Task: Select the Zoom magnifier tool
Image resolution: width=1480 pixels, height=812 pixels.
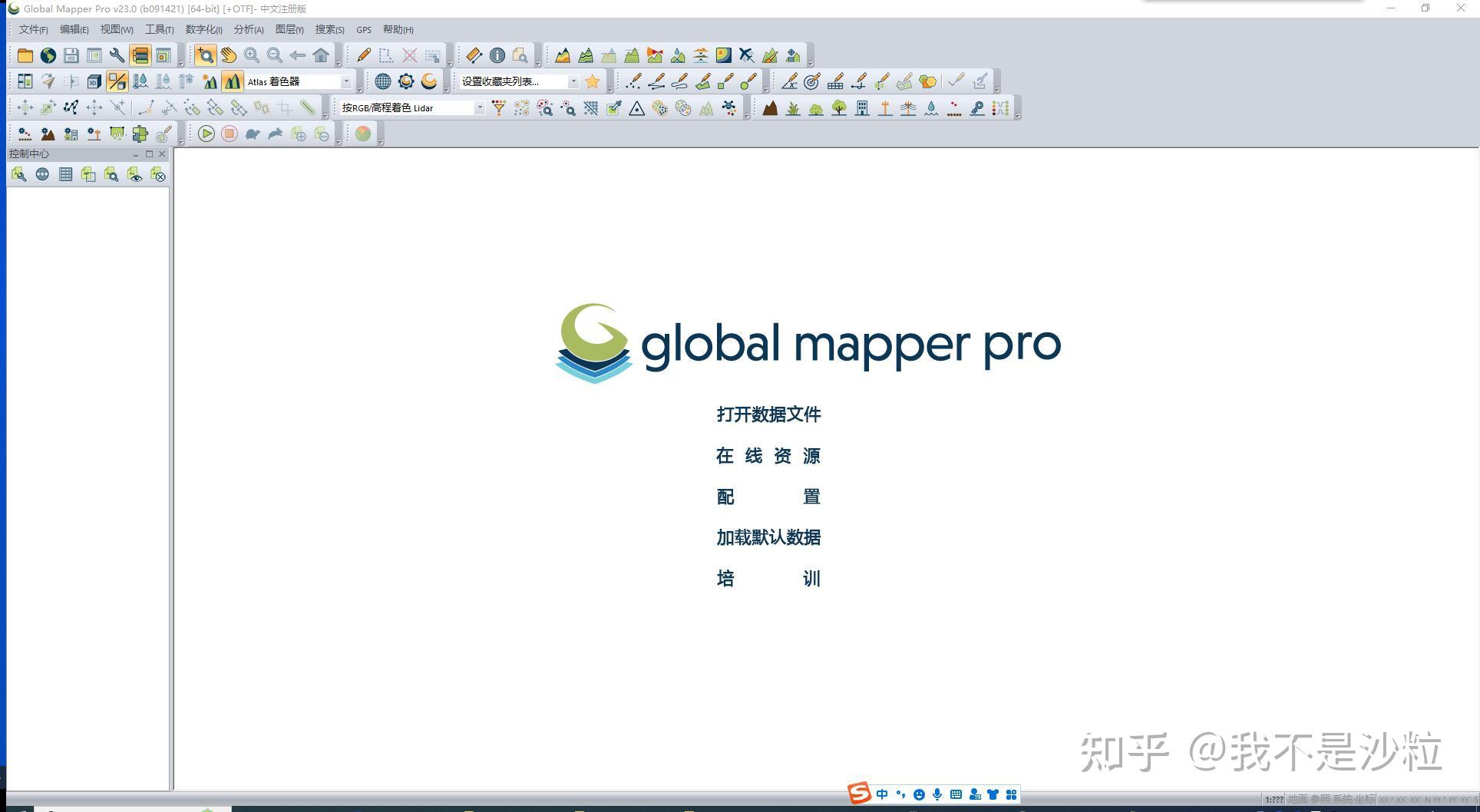Action: [x=206, y=55]
